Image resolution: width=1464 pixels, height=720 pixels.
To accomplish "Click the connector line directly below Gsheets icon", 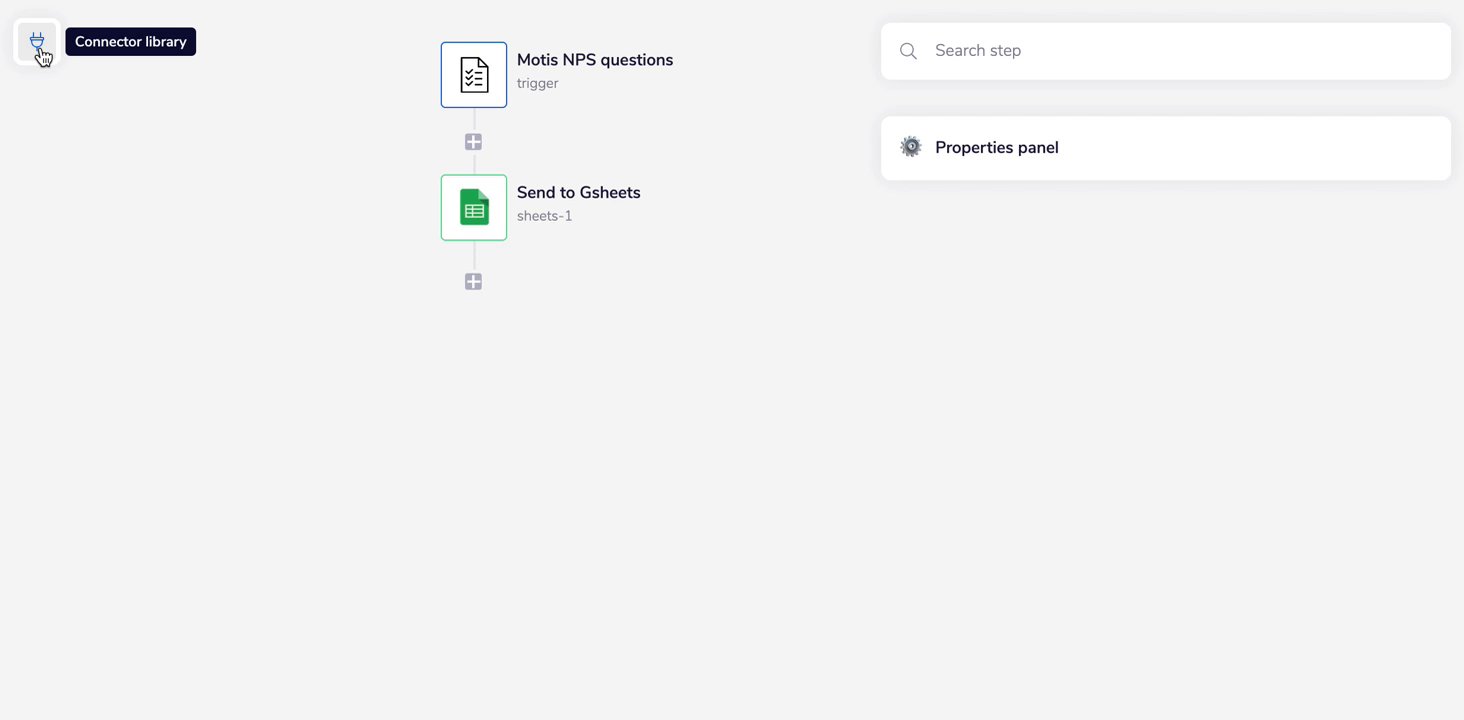I will point(474,256).
